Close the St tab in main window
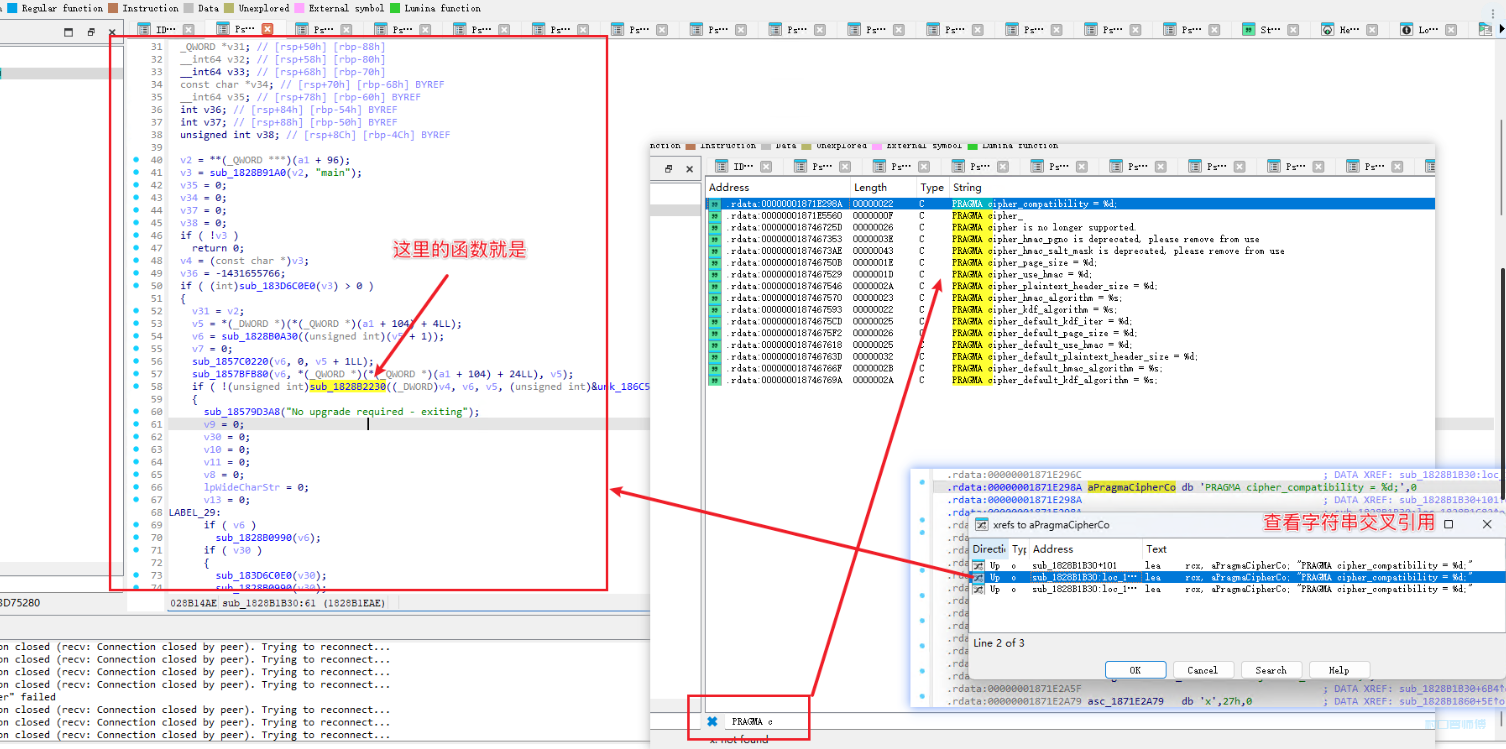Screen dimensions: 1506x749 1291,30
